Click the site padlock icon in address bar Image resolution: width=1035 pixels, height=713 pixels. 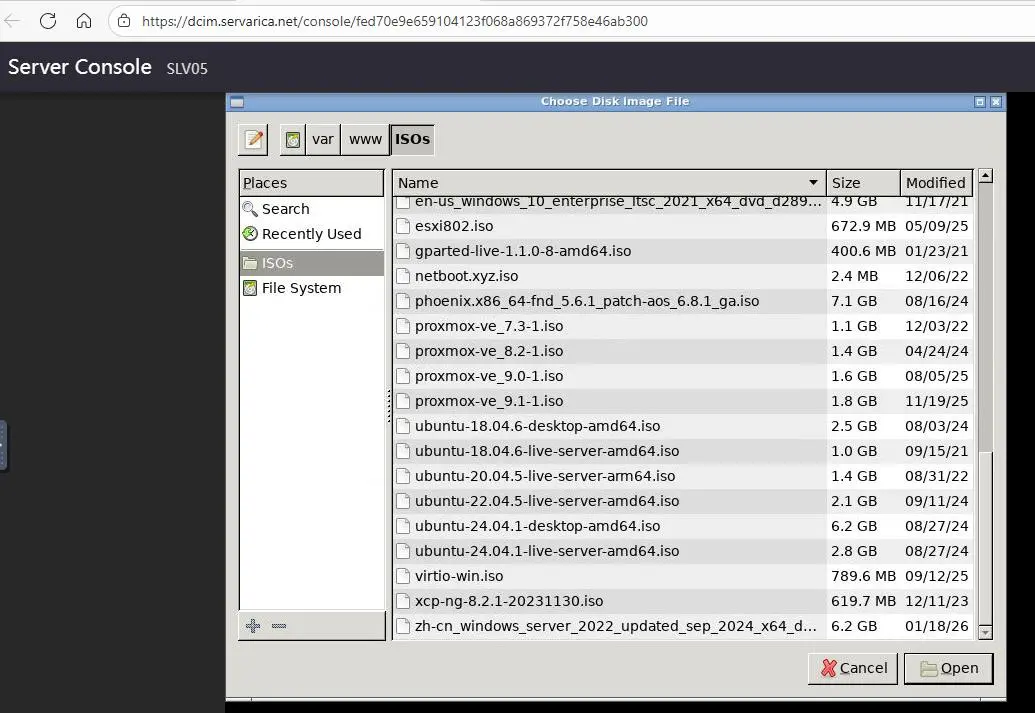124,21
